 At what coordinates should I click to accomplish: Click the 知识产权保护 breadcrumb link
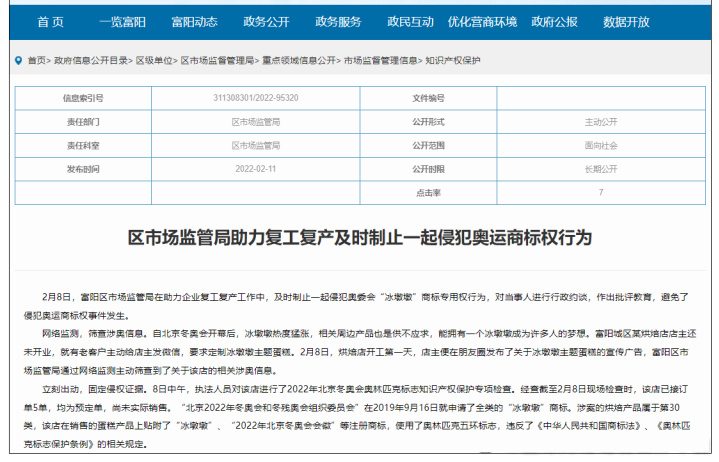[x=453, y=60]
